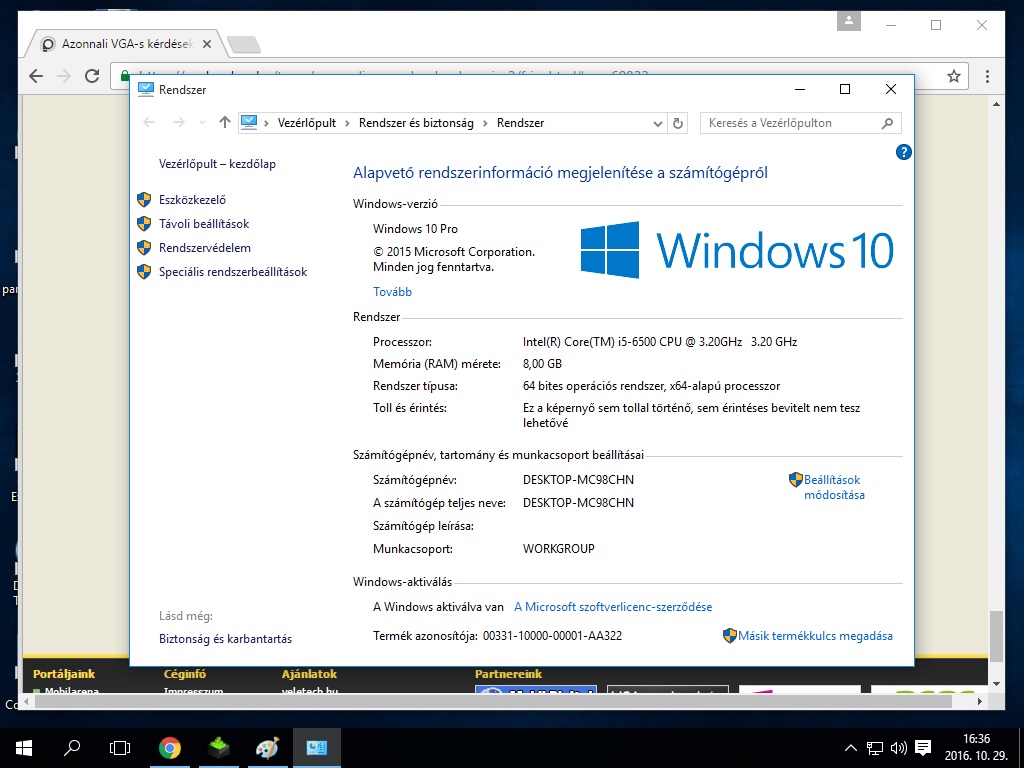The height and width of the screenshot is (768, 1024).
Task: Click Chrome forward button
Action: pos(64,76)
